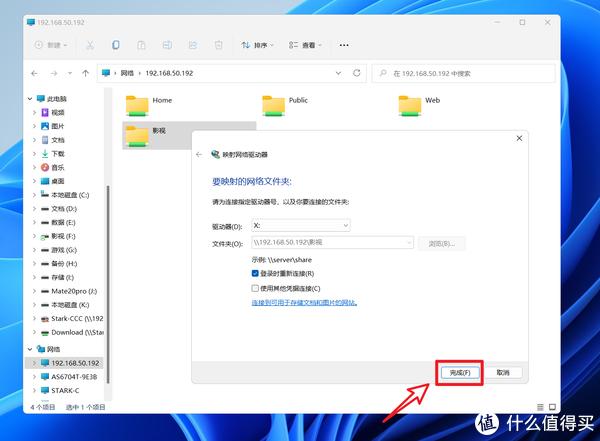
Task: Switch to details view icon
Action: (540, 407)
